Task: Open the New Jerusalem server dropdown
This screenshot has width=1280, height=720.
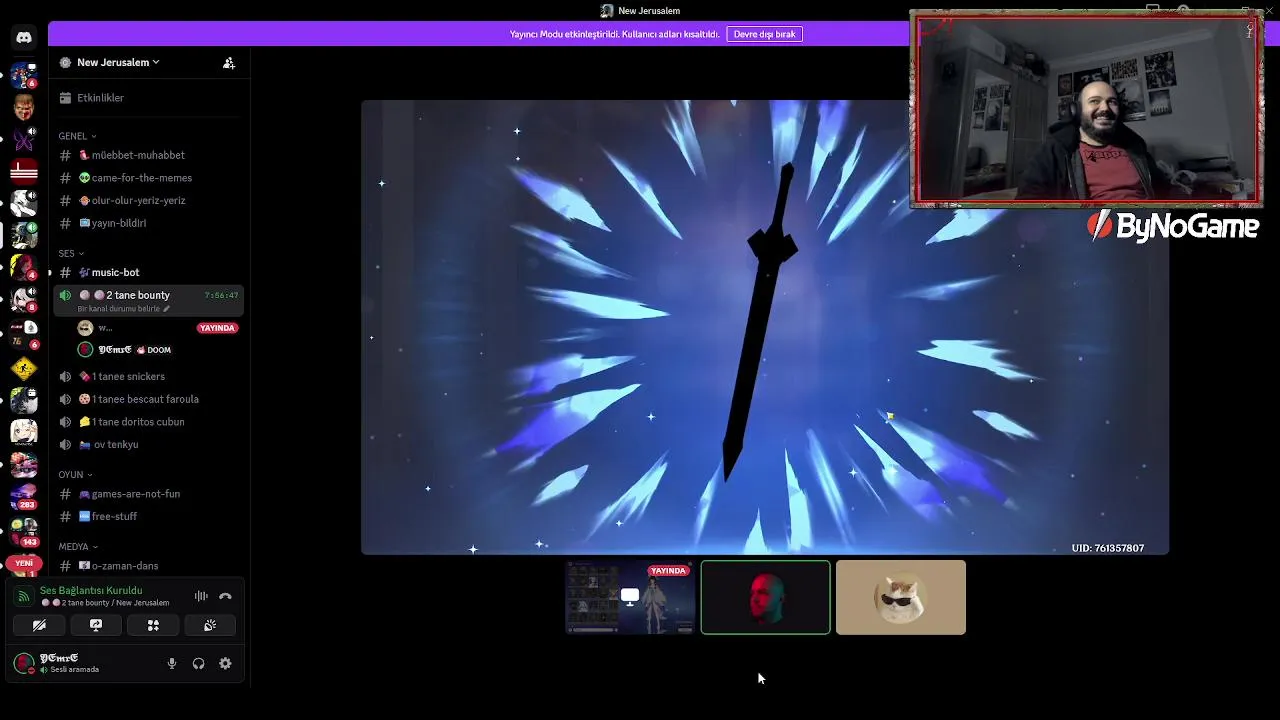Action: [118, 62]
